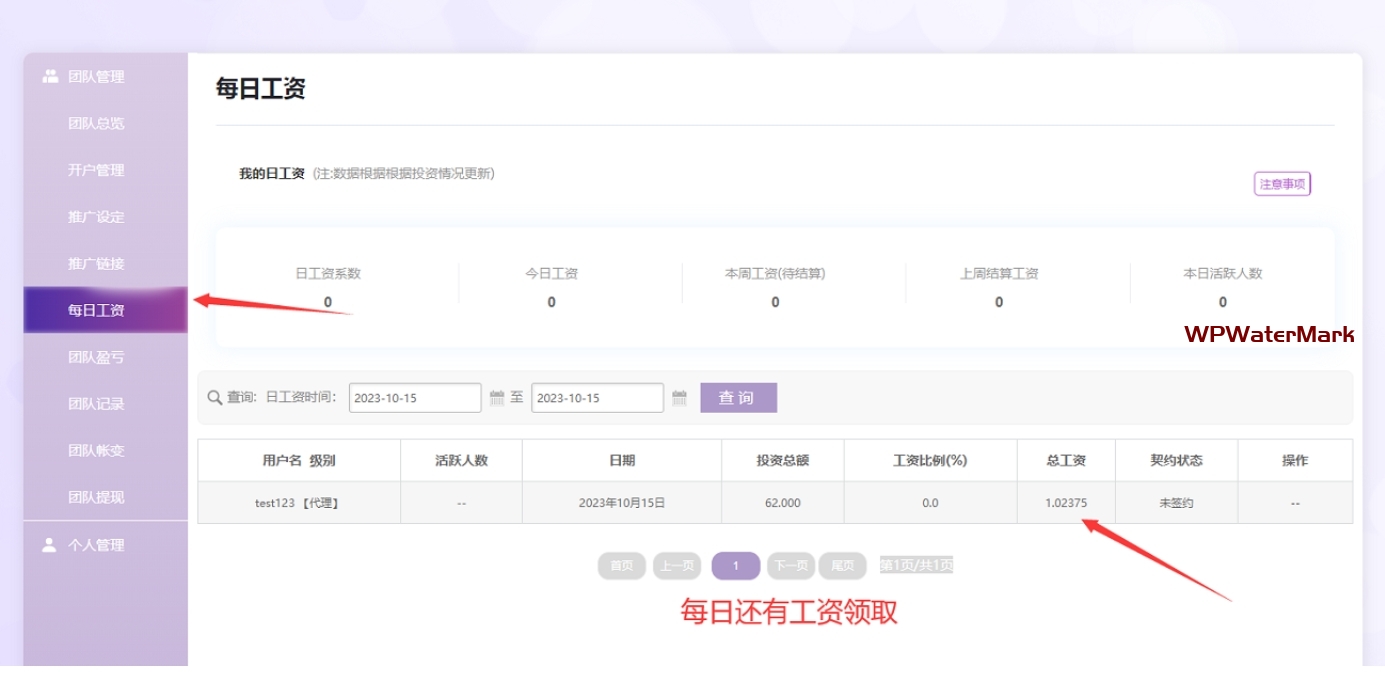Click the personal management user icon
This screenshot has width=1385, height=685.
[49, 545]
